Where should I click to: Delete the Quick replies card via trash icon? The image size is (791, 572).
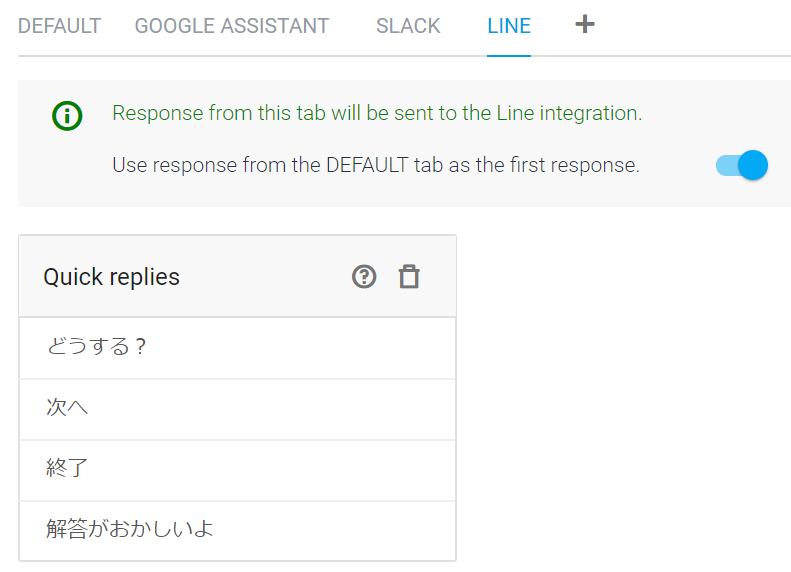coord(409,277)
